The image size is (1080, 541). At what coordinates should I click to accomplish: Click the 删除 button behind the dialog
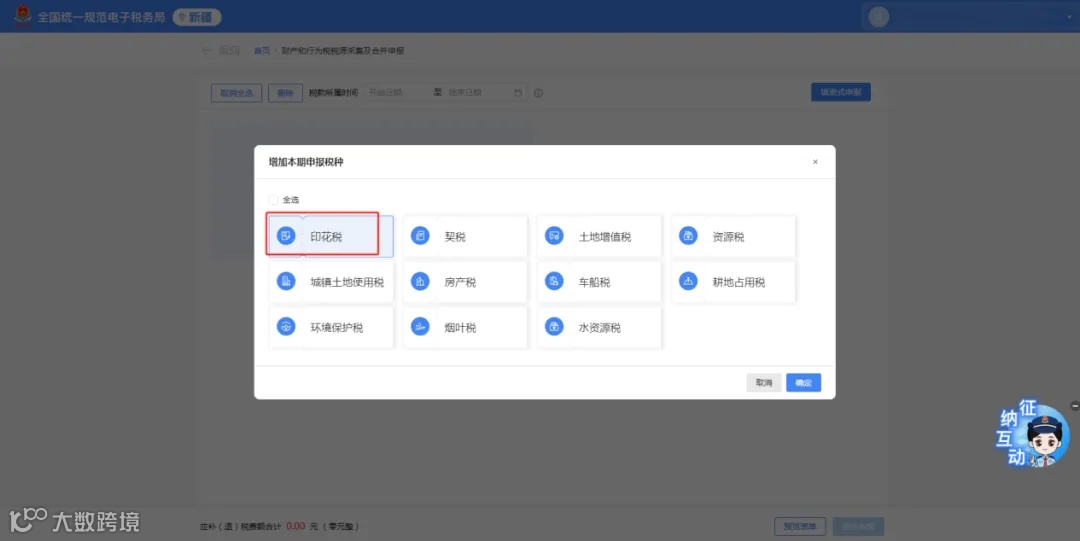point(285,92)
